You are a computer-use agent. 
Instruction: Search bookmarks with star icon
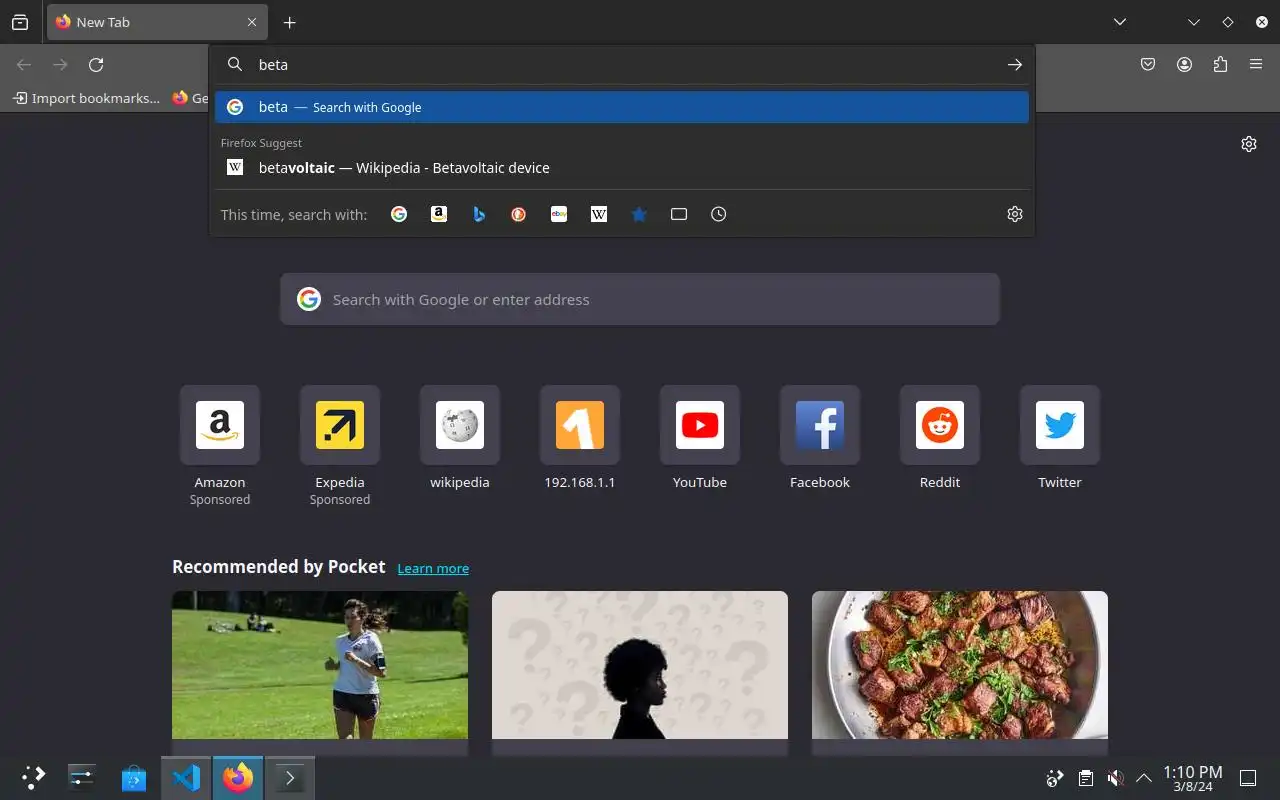639,214
